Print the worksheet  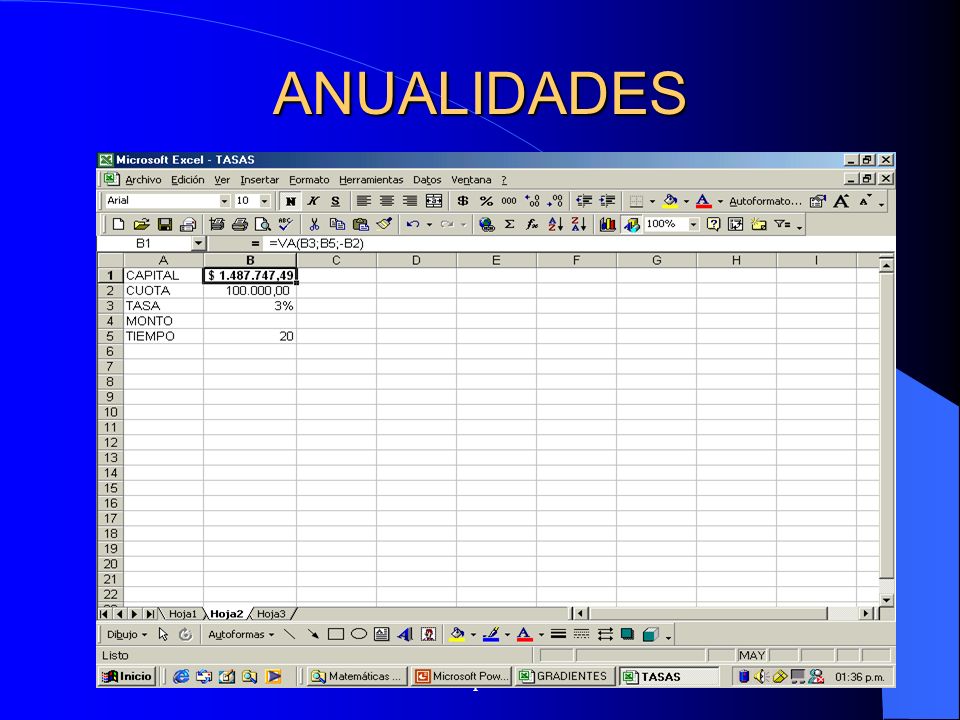point(240,224)
